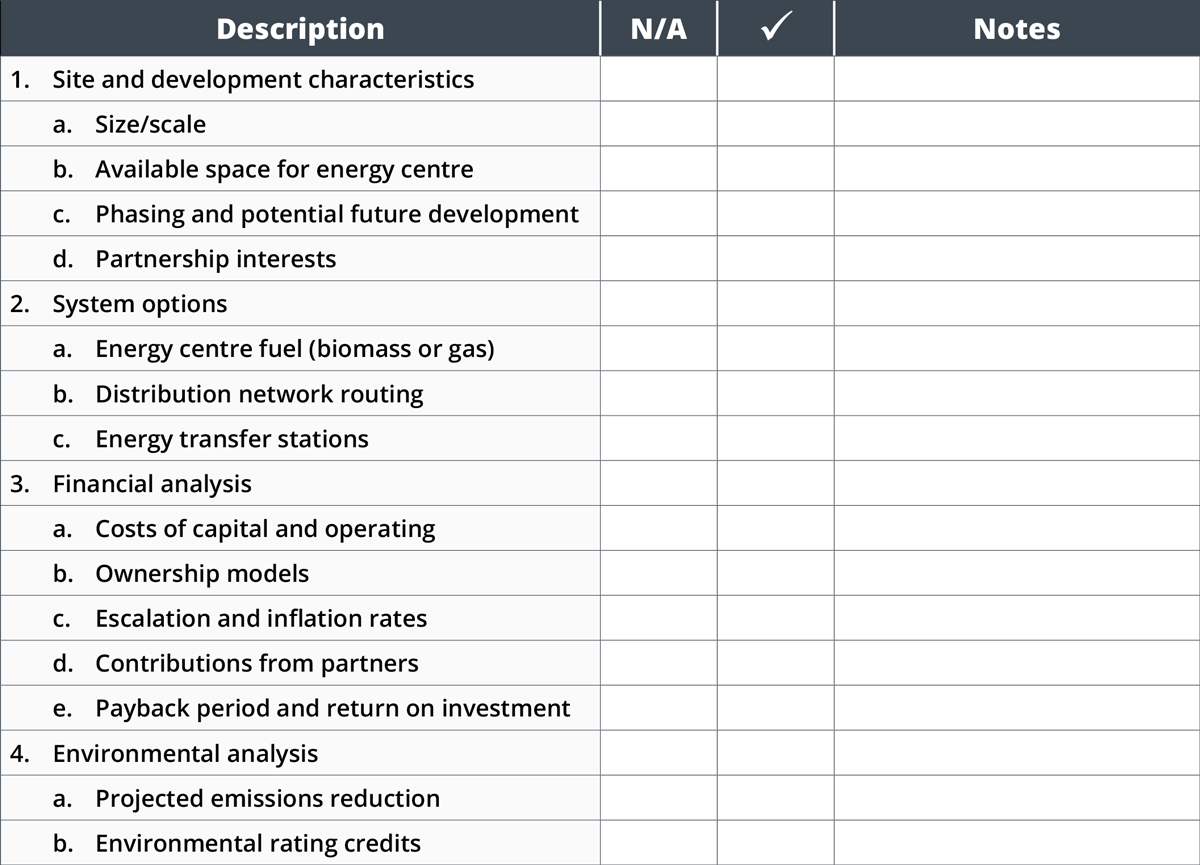
Task: Select the '3. Financial analysis' heading row
Action: pyautogui.click(x=600, y=483)
